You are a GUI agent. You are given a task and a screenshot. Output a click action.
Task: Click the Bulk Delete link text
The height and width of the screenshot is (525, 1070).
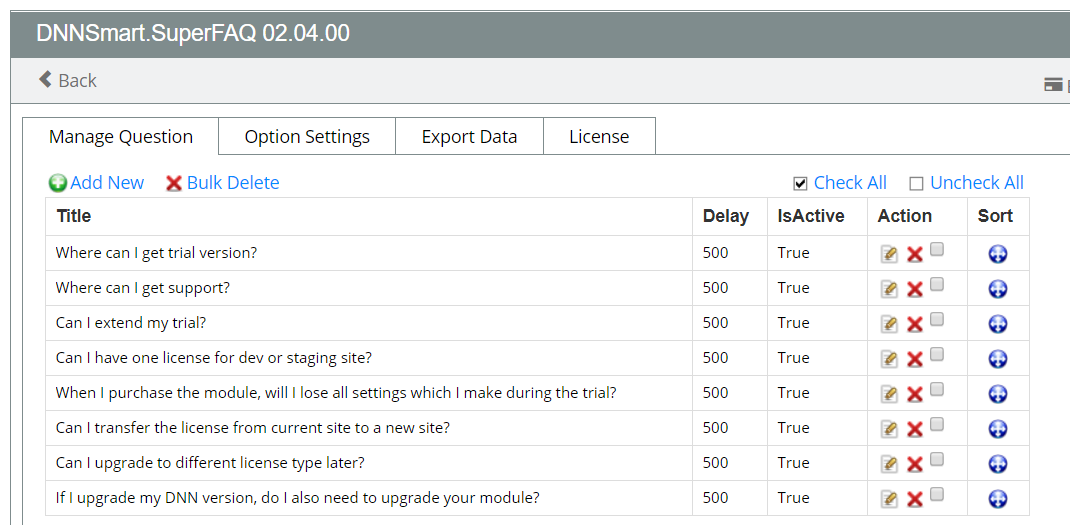pos(233,183)
